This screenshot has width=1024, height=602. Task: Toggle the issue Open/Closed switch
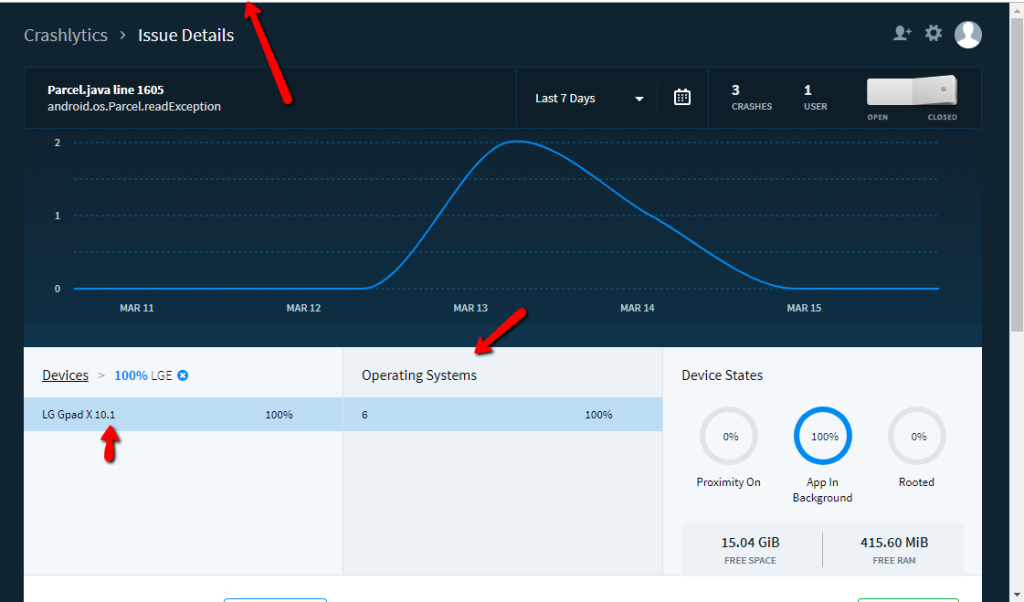(911, 93)
